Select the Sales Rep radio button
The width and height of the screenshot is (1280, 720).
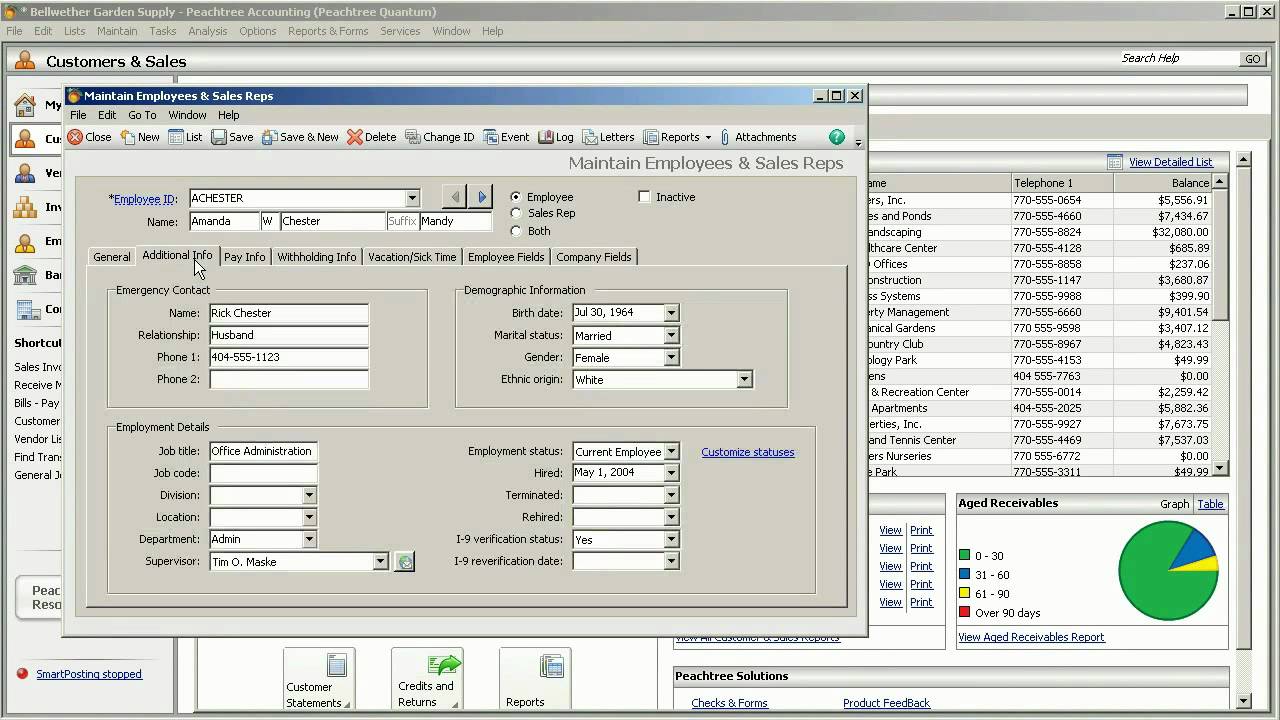click(x=516, y=213)
